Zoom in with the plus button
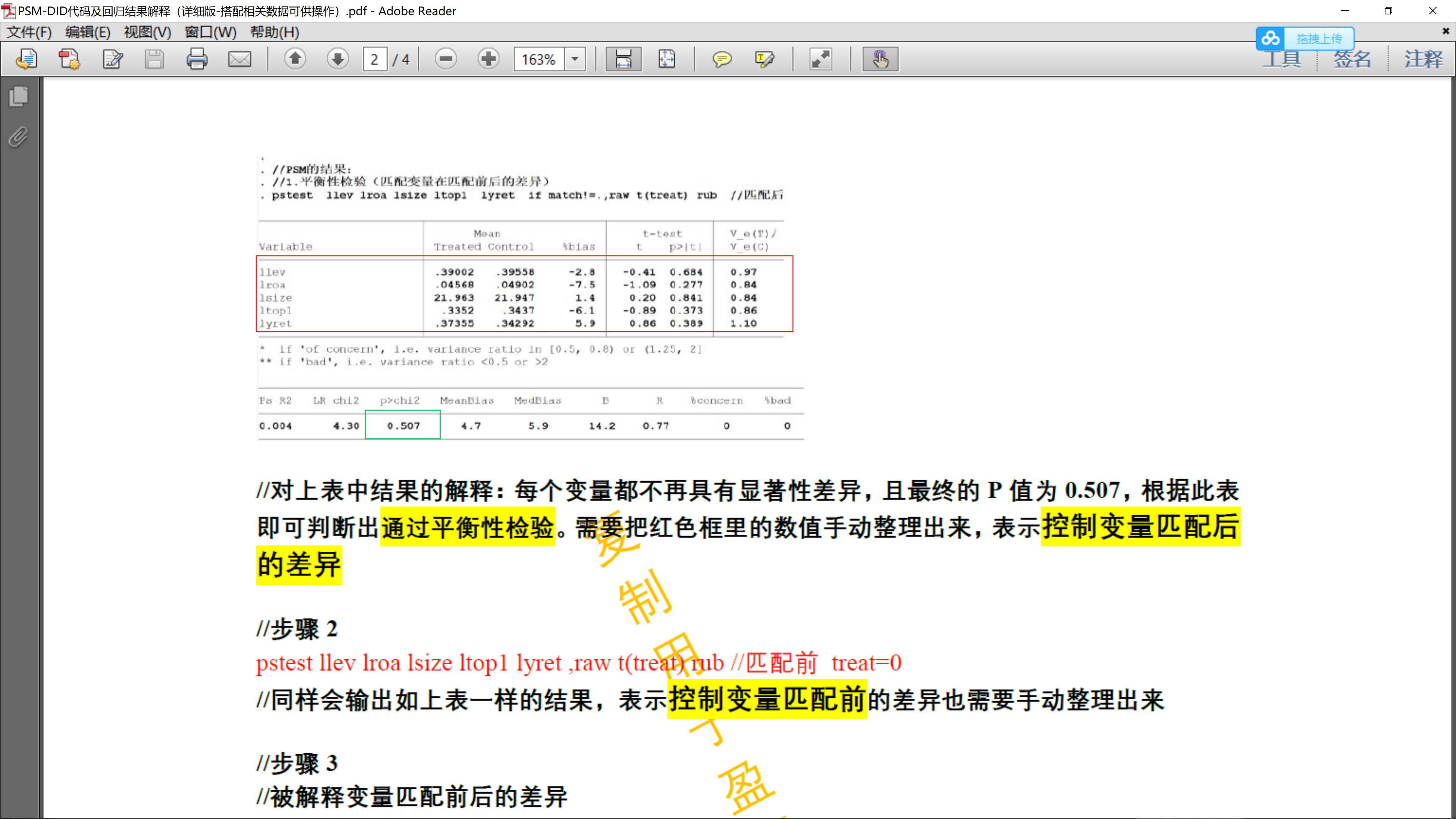Image resolution: width=1456 pixels, height=819 pixels. [x=488, y=59]
